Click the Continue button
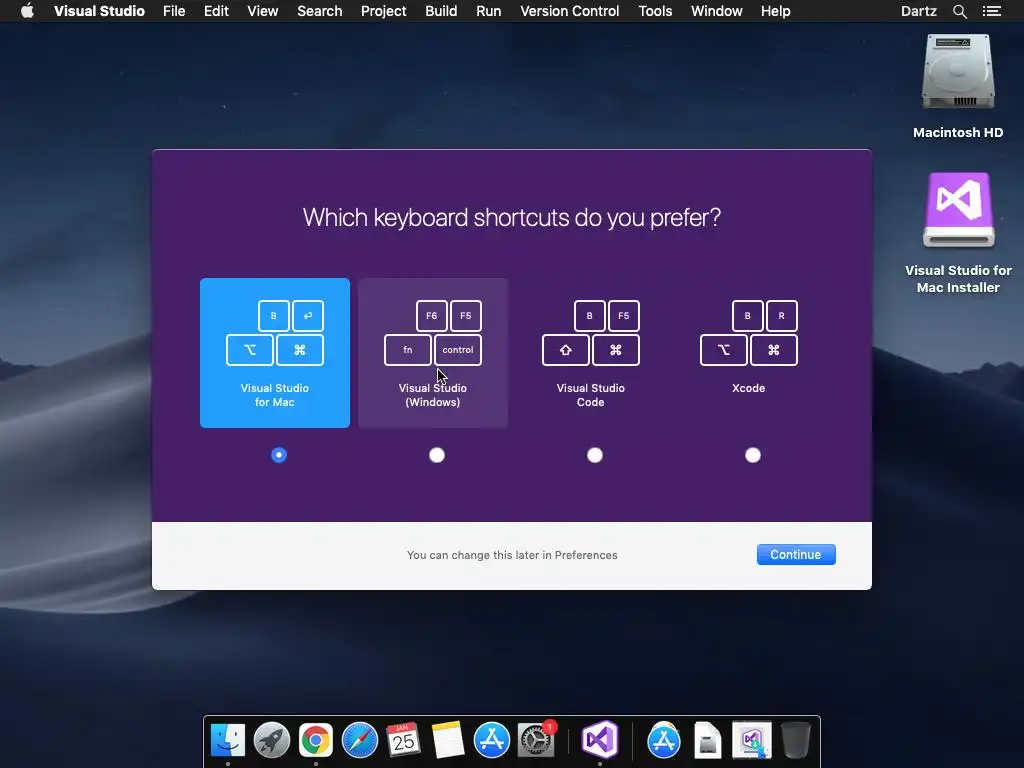Image resolution: width=1024 pixels, height=768 pixels. pyautogui.click(x=796, y=554)
